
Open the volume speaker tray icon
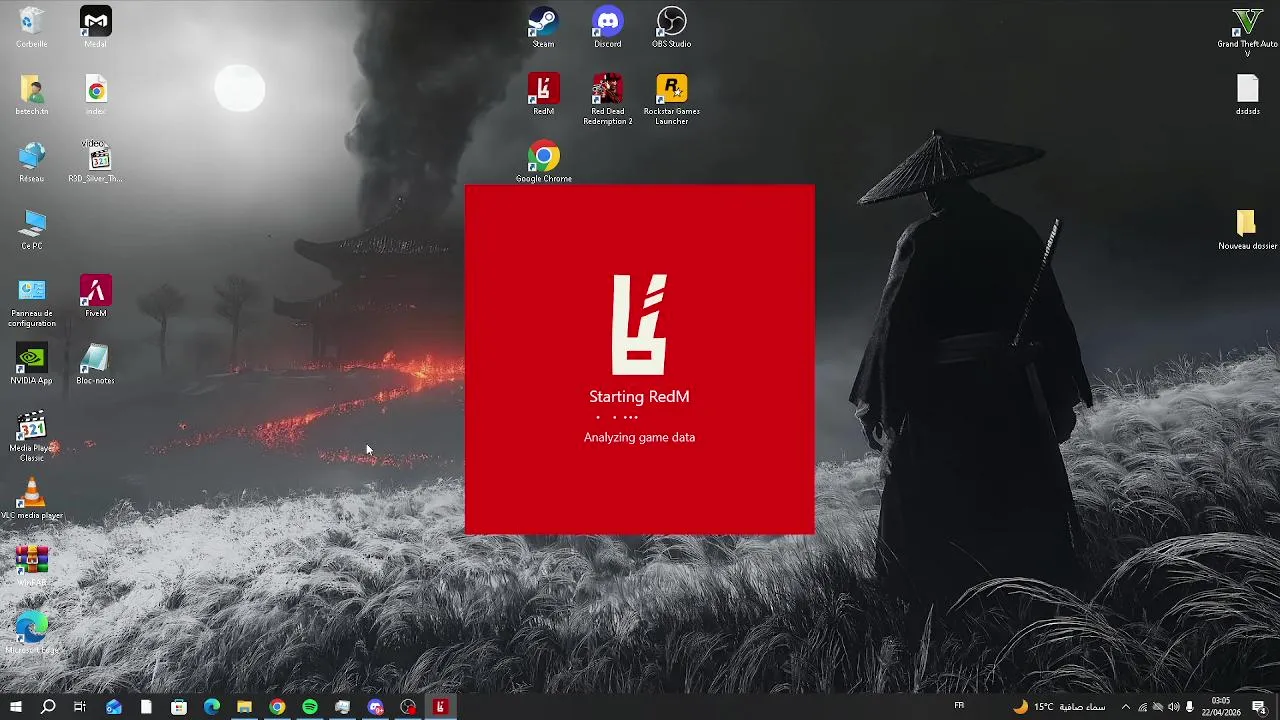click(1173, 707)
